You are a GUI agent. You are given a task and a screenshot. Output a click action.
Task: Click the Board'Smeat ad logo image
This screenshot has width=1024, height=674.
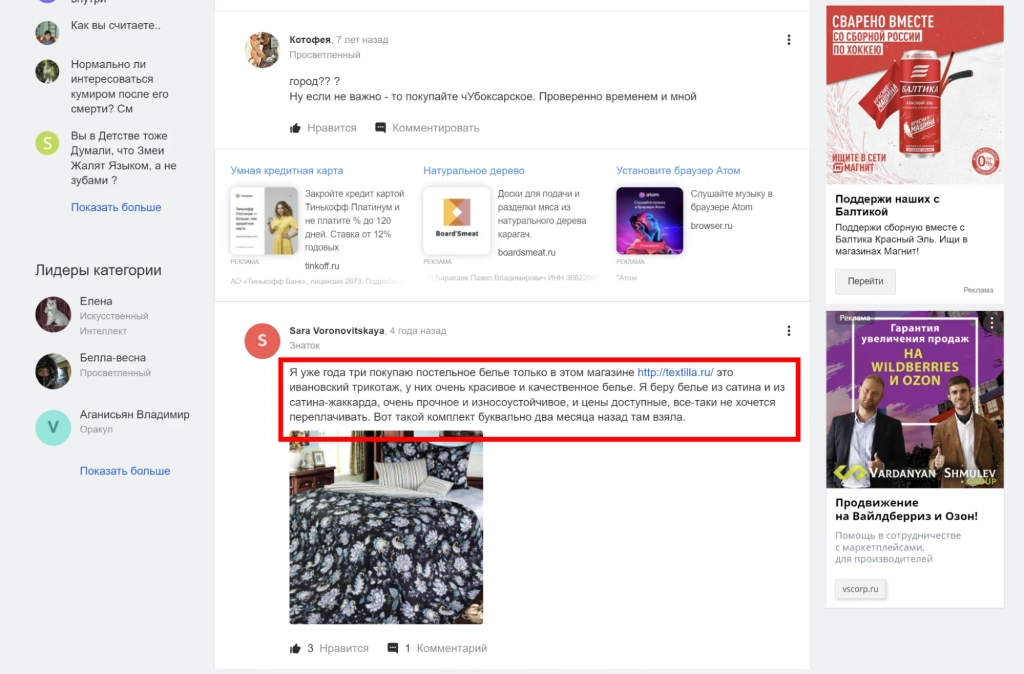[456, 221]
